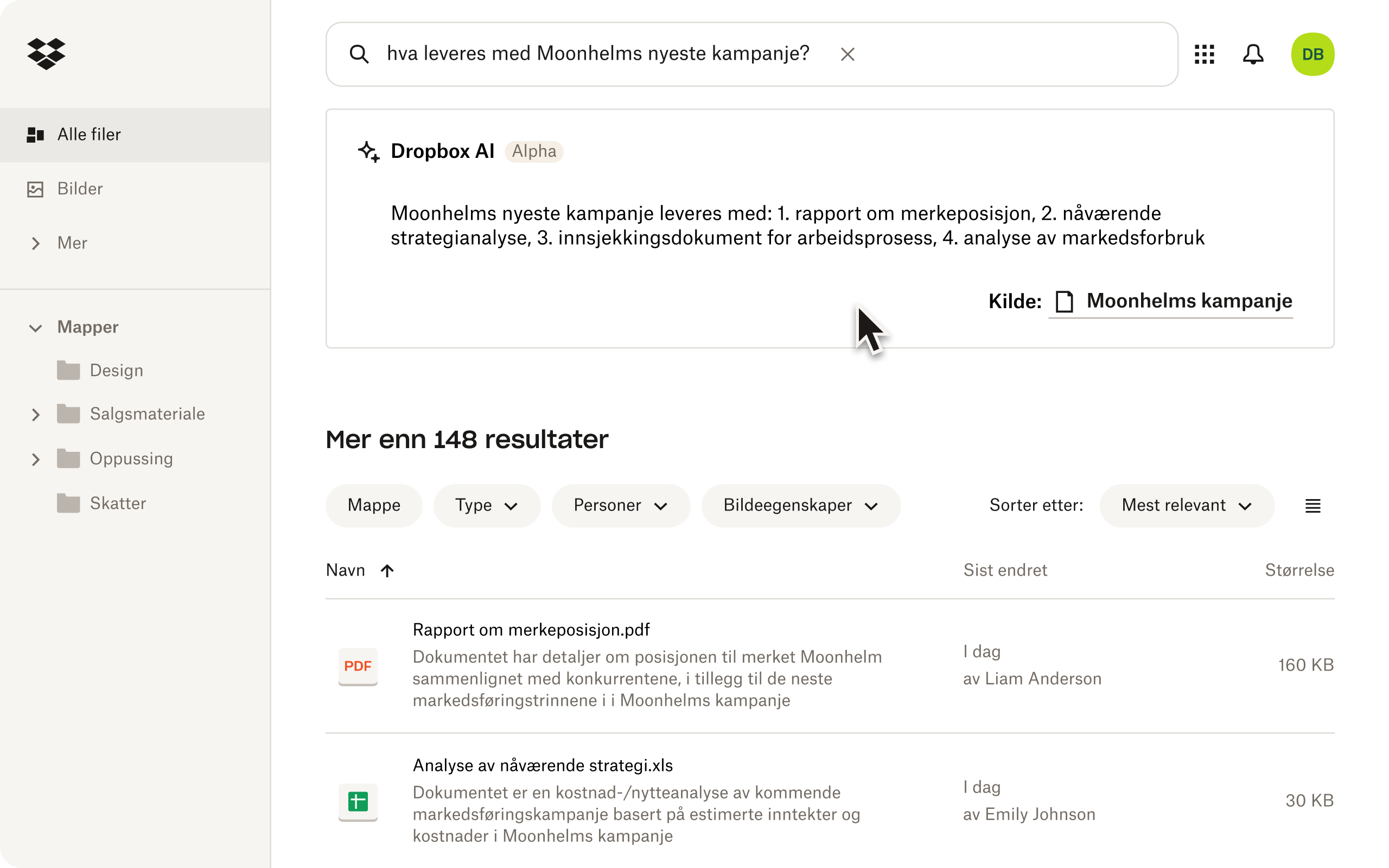
Task: Click the Dropbox AI sparkle icon
Action: coord(368,151)
